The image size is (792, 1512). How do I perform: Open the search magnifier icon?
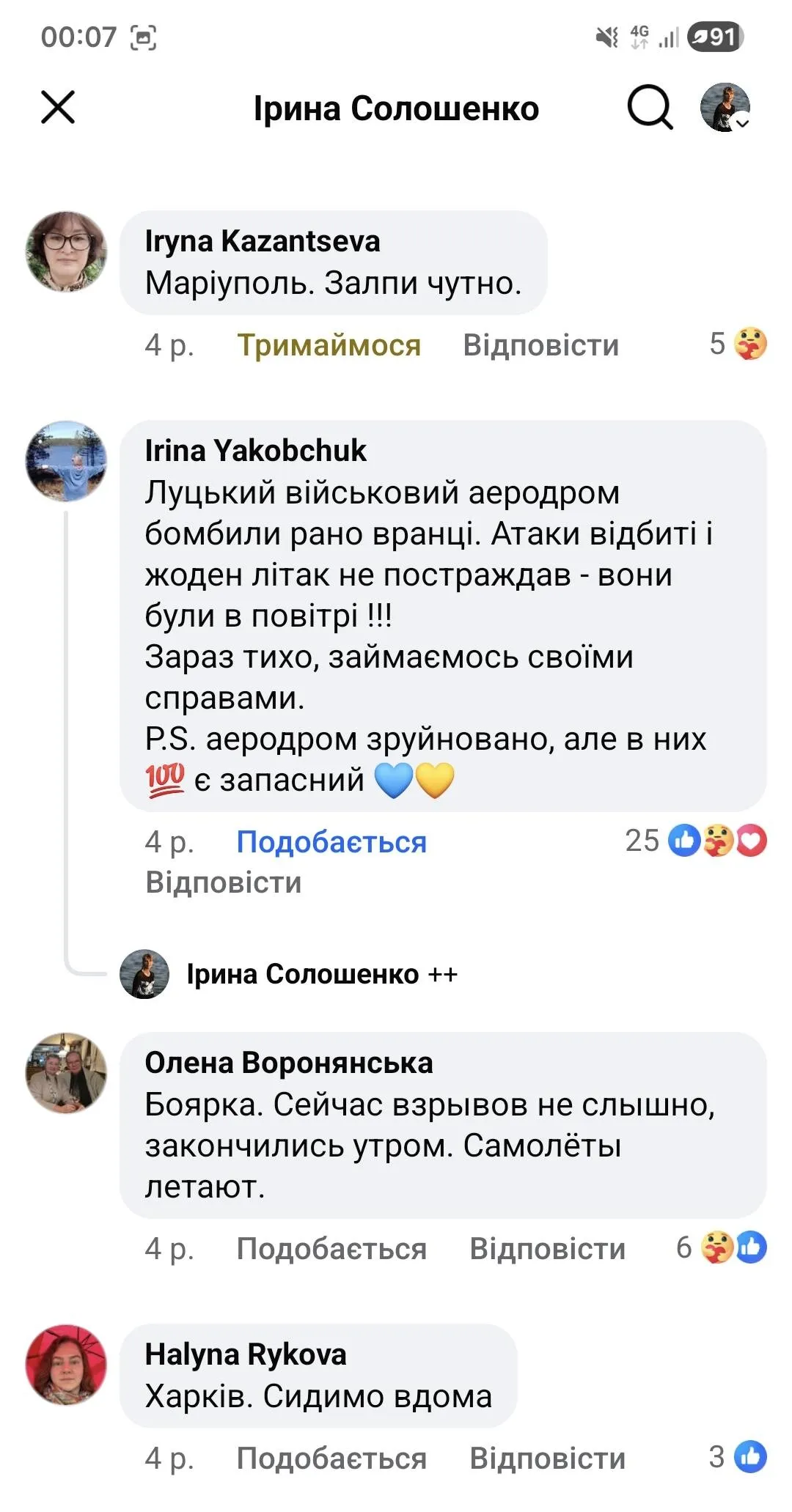[650, 108]
